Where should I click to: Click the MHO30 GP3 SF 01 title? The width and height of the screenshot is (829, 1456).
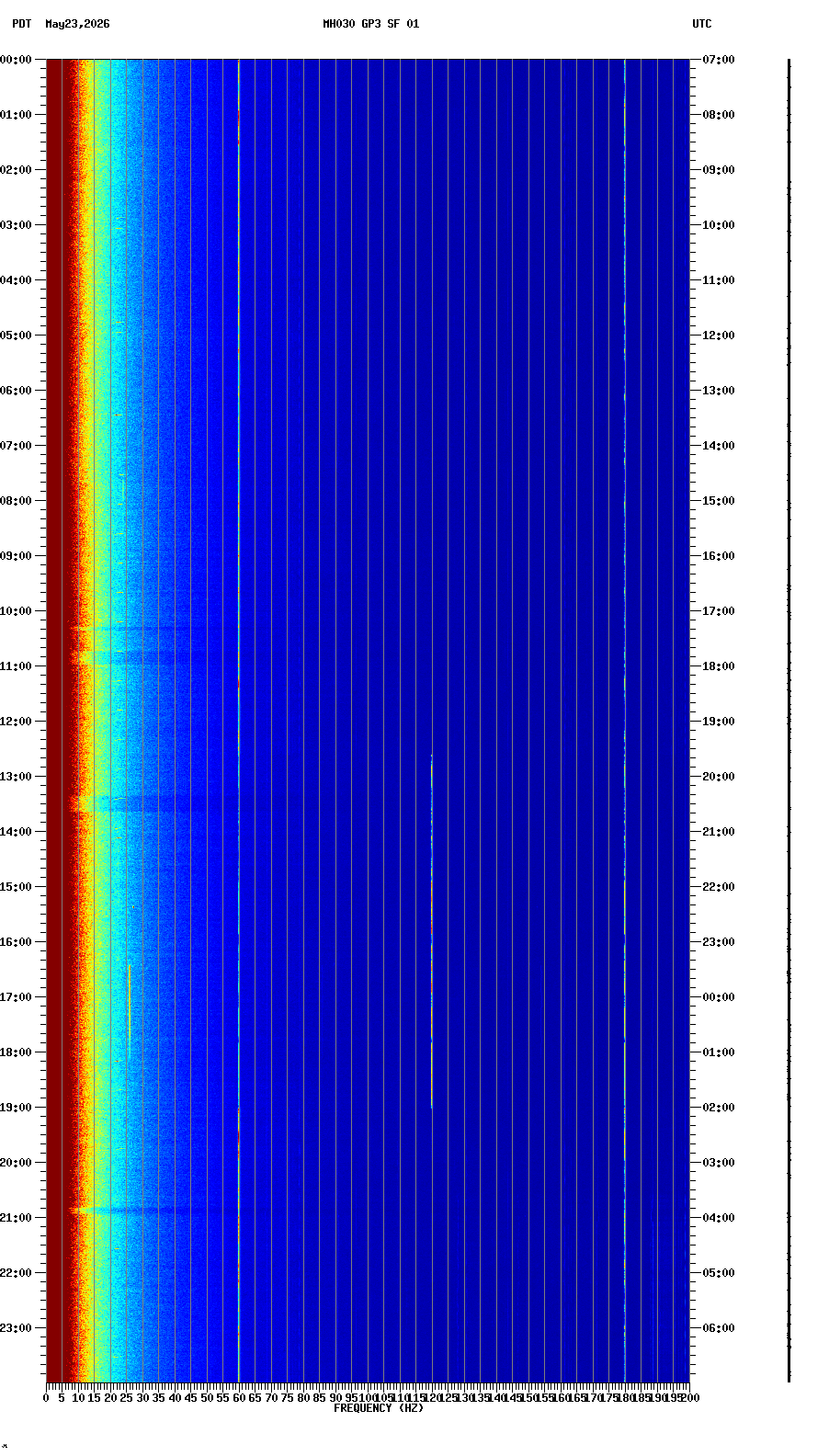pyautogui.click(x=370, y=24)
